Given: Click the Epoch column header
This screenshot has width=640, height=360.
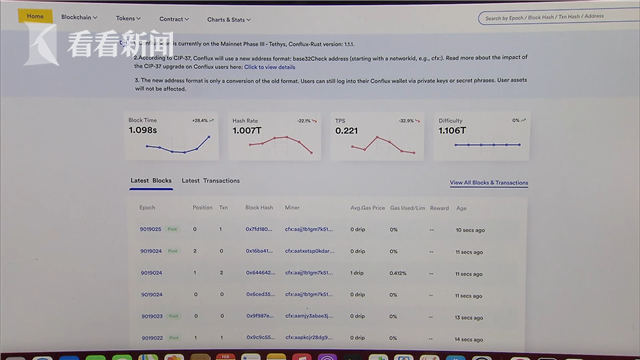Looking at the screenshot, I should 147,207.
